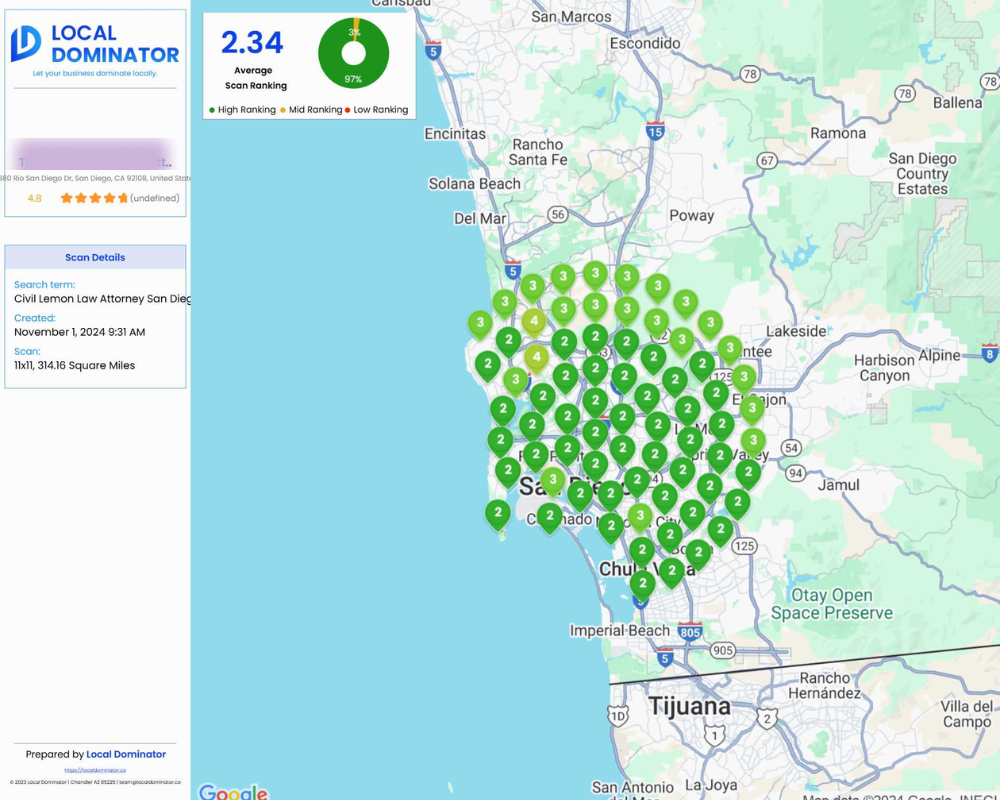Viewport: 1000px width, 800px height.
Task: Click the Route 905 highway shield
Action: (722, 650)
